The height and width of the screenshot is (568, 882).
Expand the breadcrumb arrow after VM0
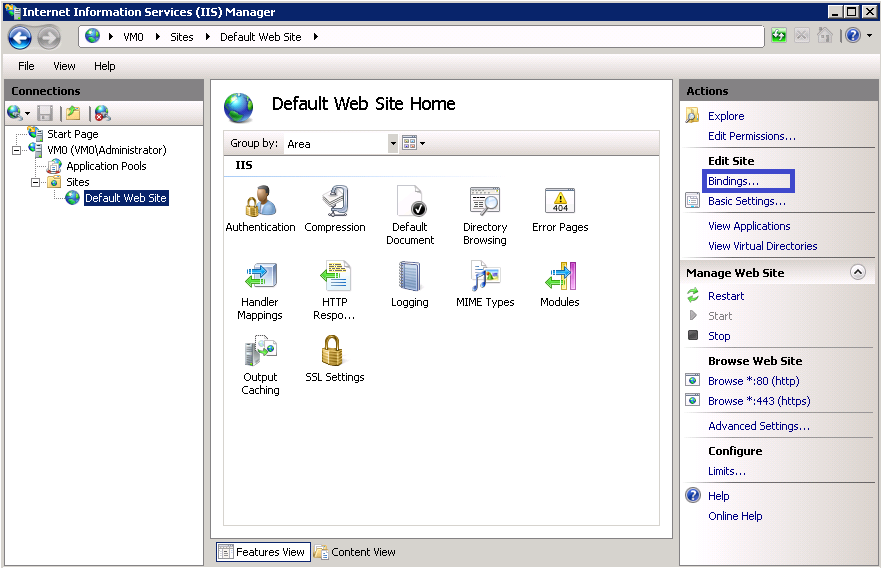click(158, 37)
